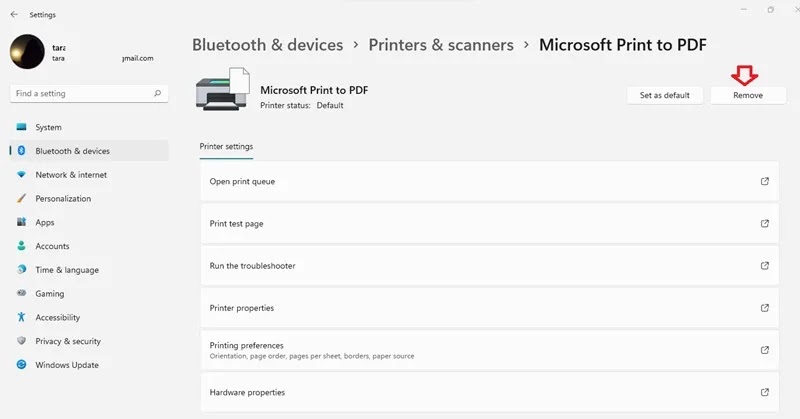Viewport: 800px width, 419px height.
Task: Run the troubleshooter
Action: click(x=489, y=266)
